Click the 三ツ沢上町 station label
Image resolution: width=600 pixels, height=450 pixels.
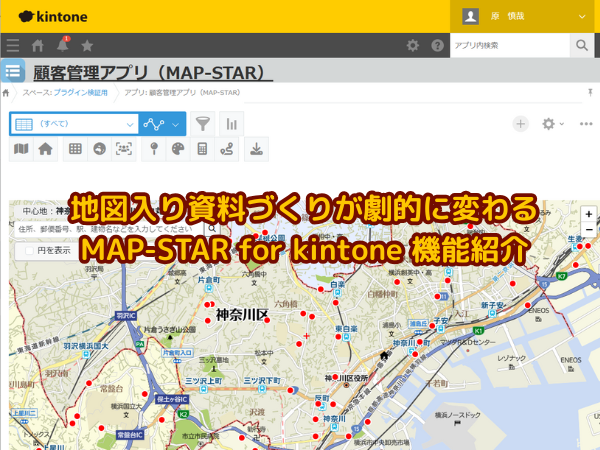204,381
